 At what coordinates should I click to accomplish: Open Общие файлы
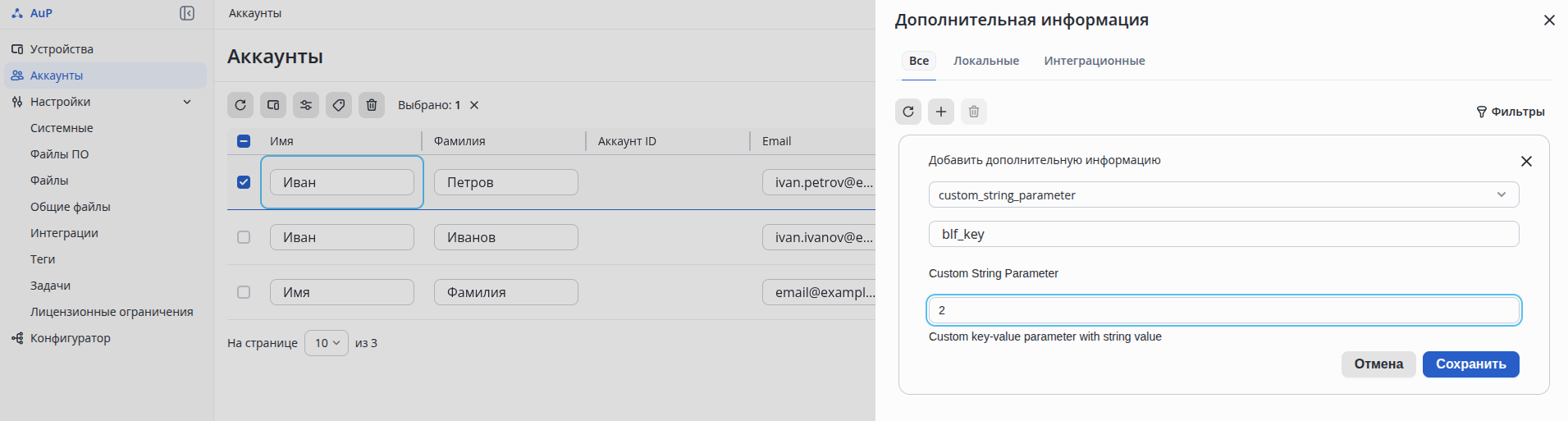[71, 207]
